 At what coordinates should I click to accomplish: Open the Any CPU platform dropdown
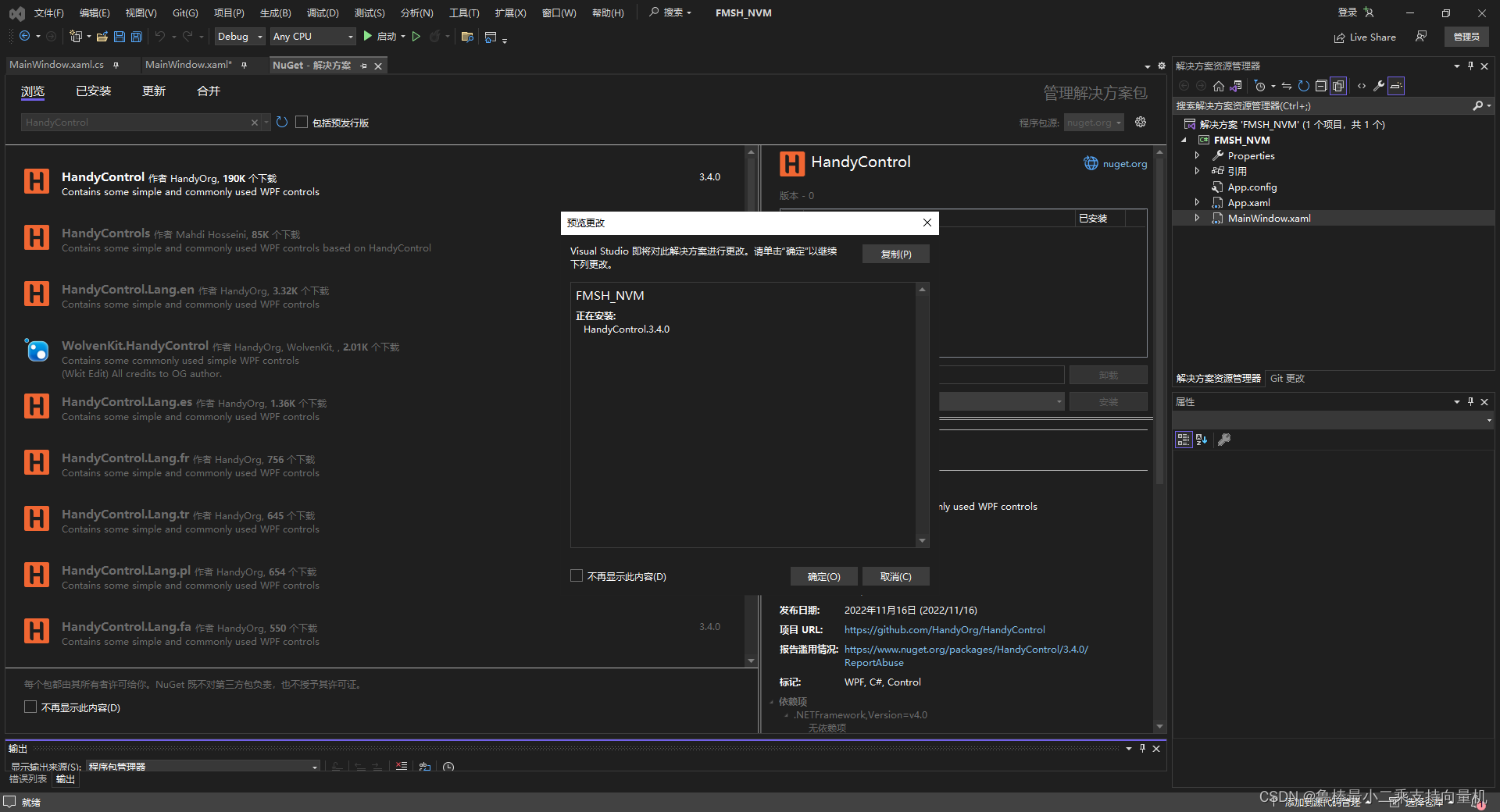click(x=312, y=36)
